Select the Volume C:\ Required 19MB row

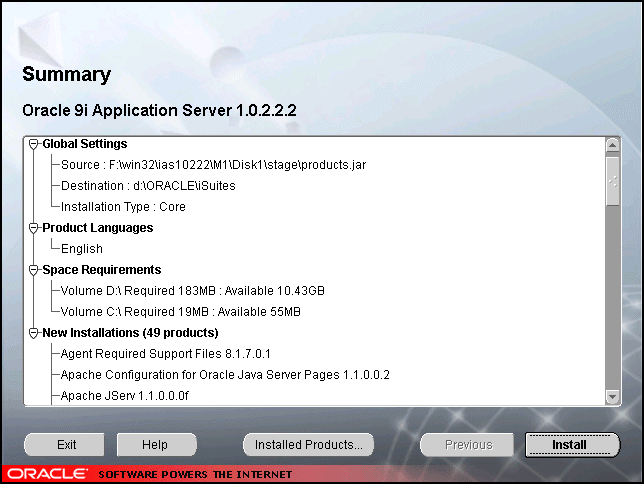181,311
